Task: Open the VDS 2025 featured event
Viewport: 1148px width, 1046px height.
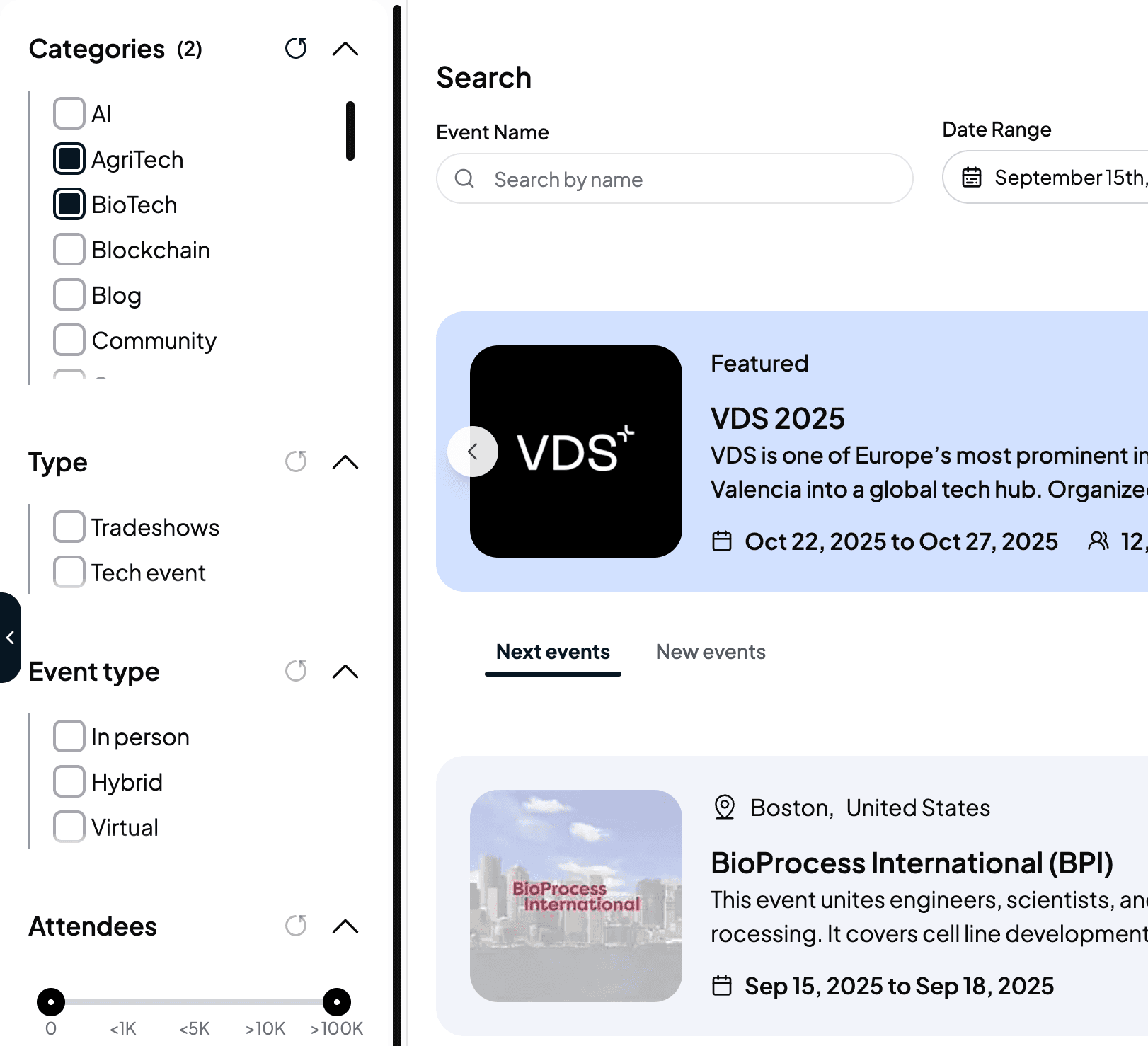Action: click(x=777, y=419)
